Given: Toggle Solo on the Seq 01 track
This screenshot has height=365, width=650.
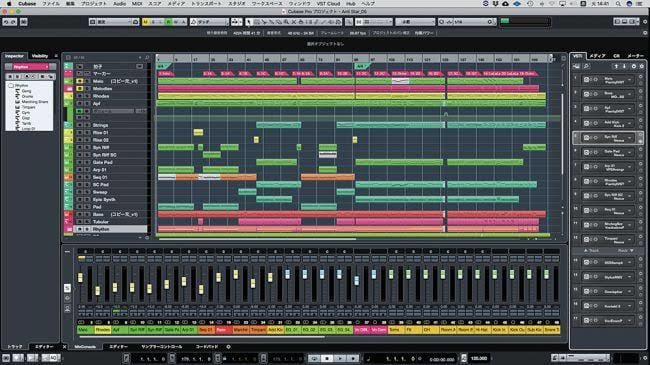Looking at the screenshot, I should coord(87,178).
